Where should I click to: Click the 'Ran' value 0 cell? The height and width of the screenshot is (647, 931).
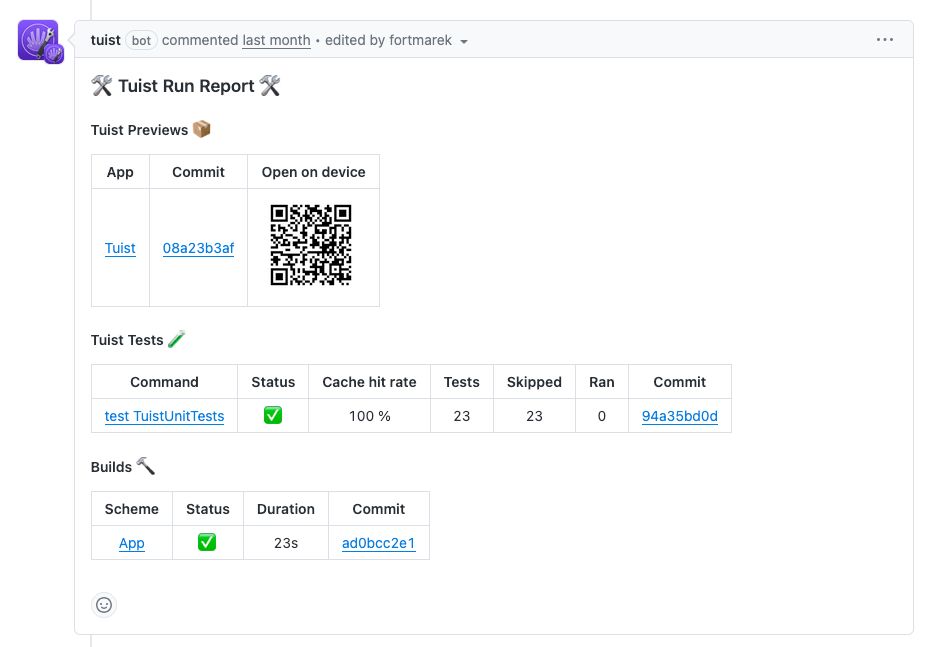click(x=601, y=416)
